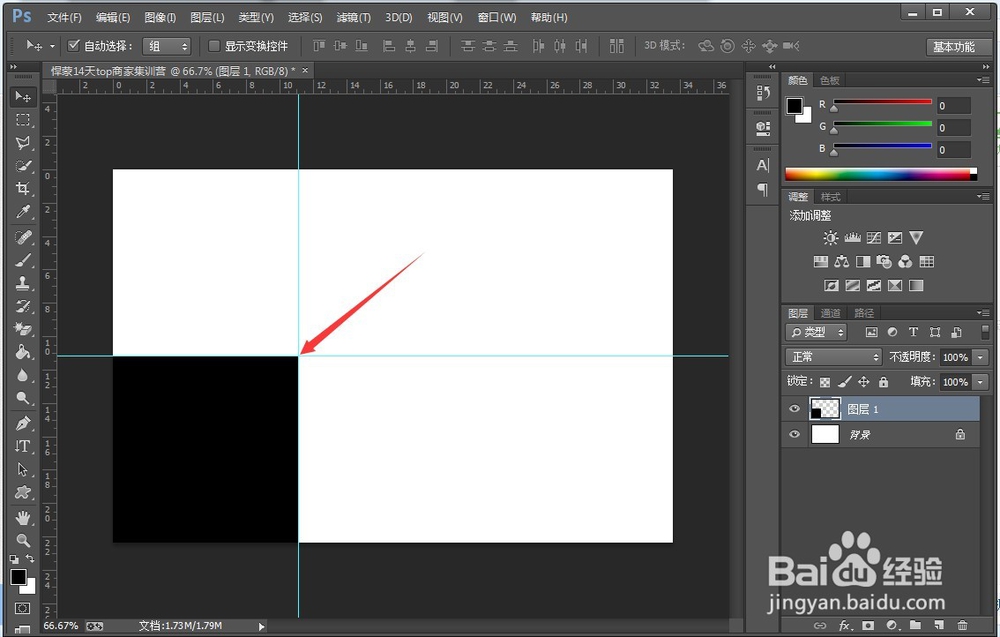Click the Brightness/Contrast adjustment icon

(830, 238)
